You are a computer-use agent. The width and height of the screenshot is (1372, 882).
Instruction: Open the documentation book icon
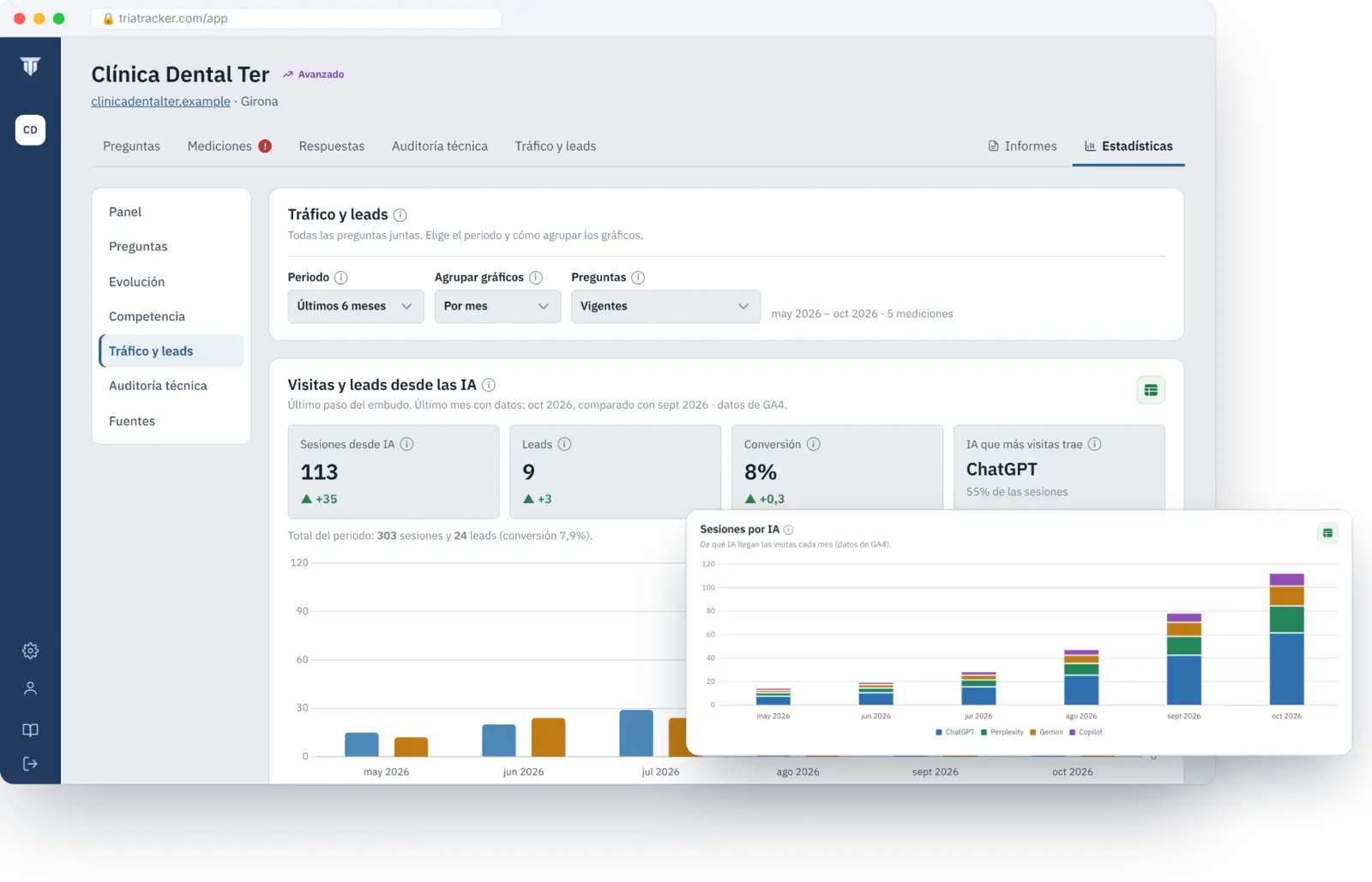30,729
